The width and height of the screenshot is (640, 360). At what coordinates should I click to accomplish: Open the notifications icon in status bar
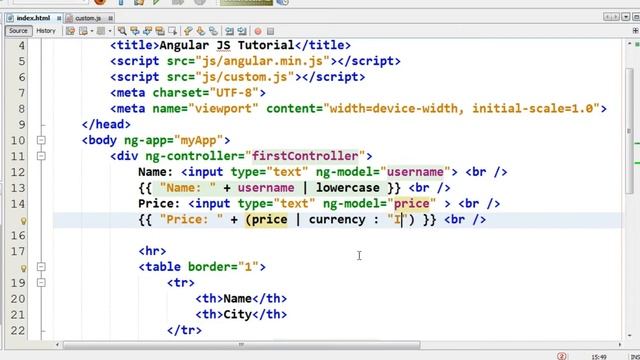point(562,356)
